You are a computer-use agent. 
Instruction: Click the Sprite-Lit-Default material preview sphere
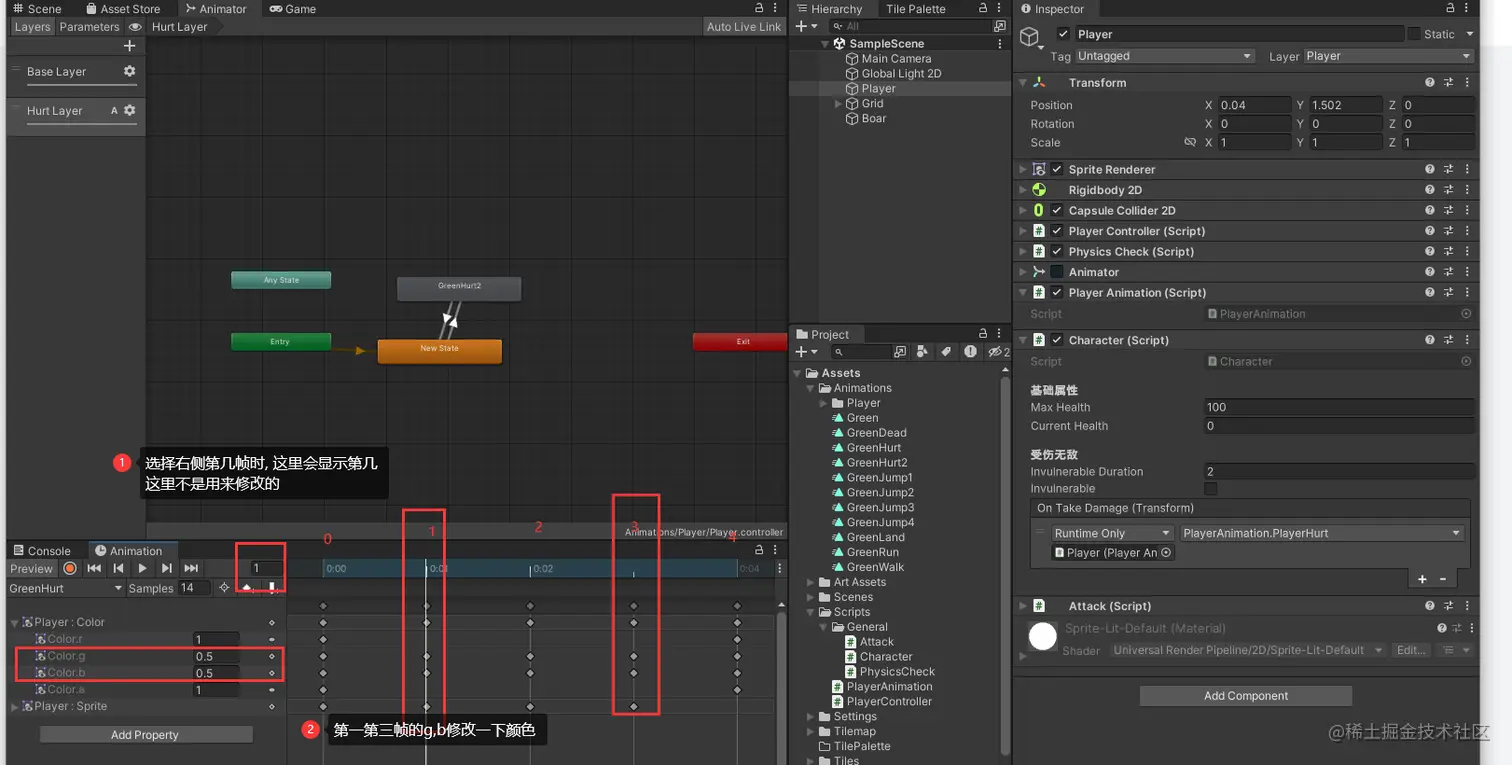pos(1043,636)
